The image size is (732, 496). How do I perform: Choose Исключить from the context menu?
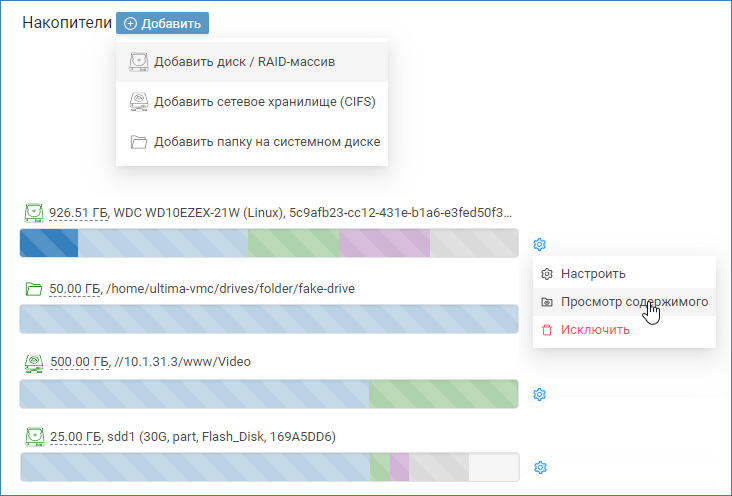(595, 330)
